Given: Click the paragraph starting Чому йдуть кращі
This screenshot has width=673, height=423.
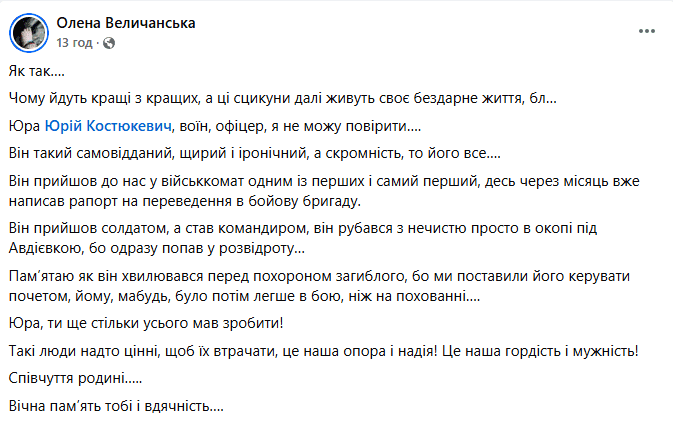Looking at the screenshot, I should pyautogui.click(x=282, y=99).
